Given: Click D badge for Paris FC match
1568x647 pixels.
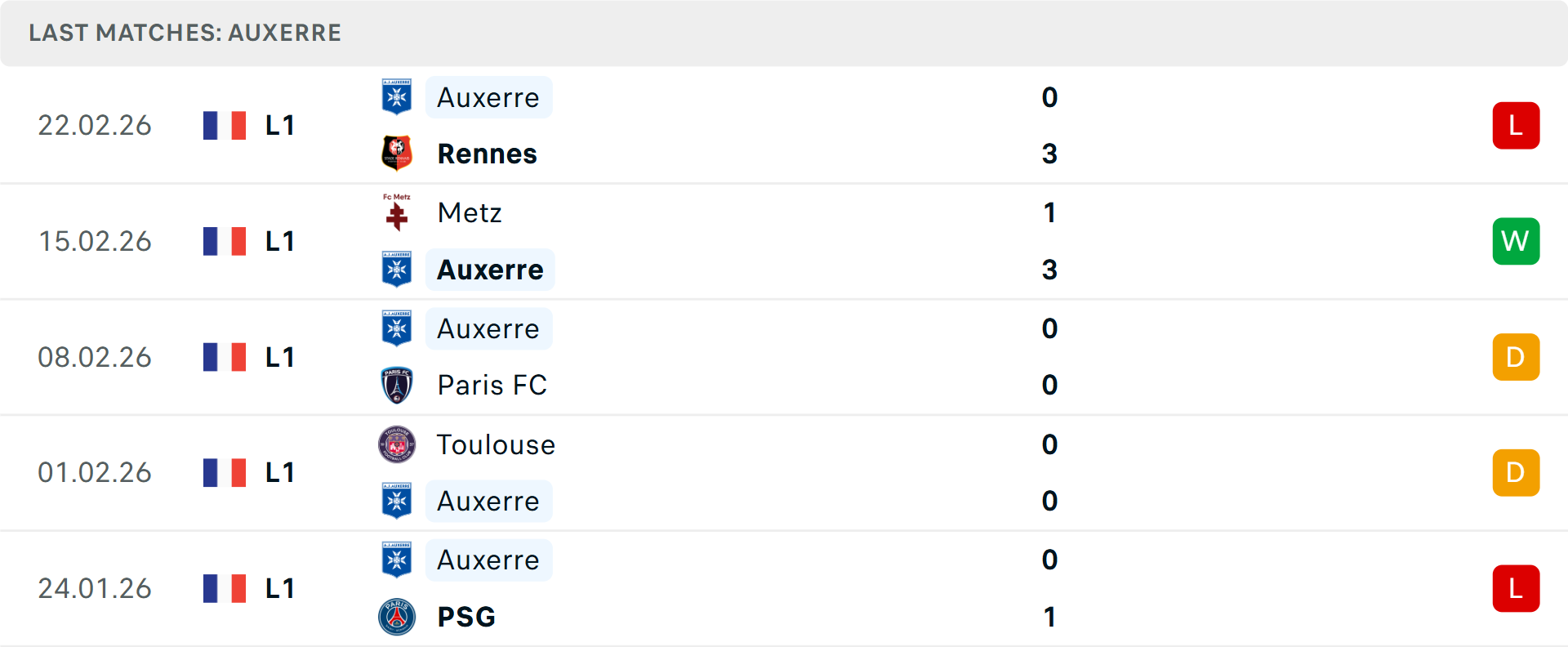Looking at the screenshot, I should tap(1516, 357).
